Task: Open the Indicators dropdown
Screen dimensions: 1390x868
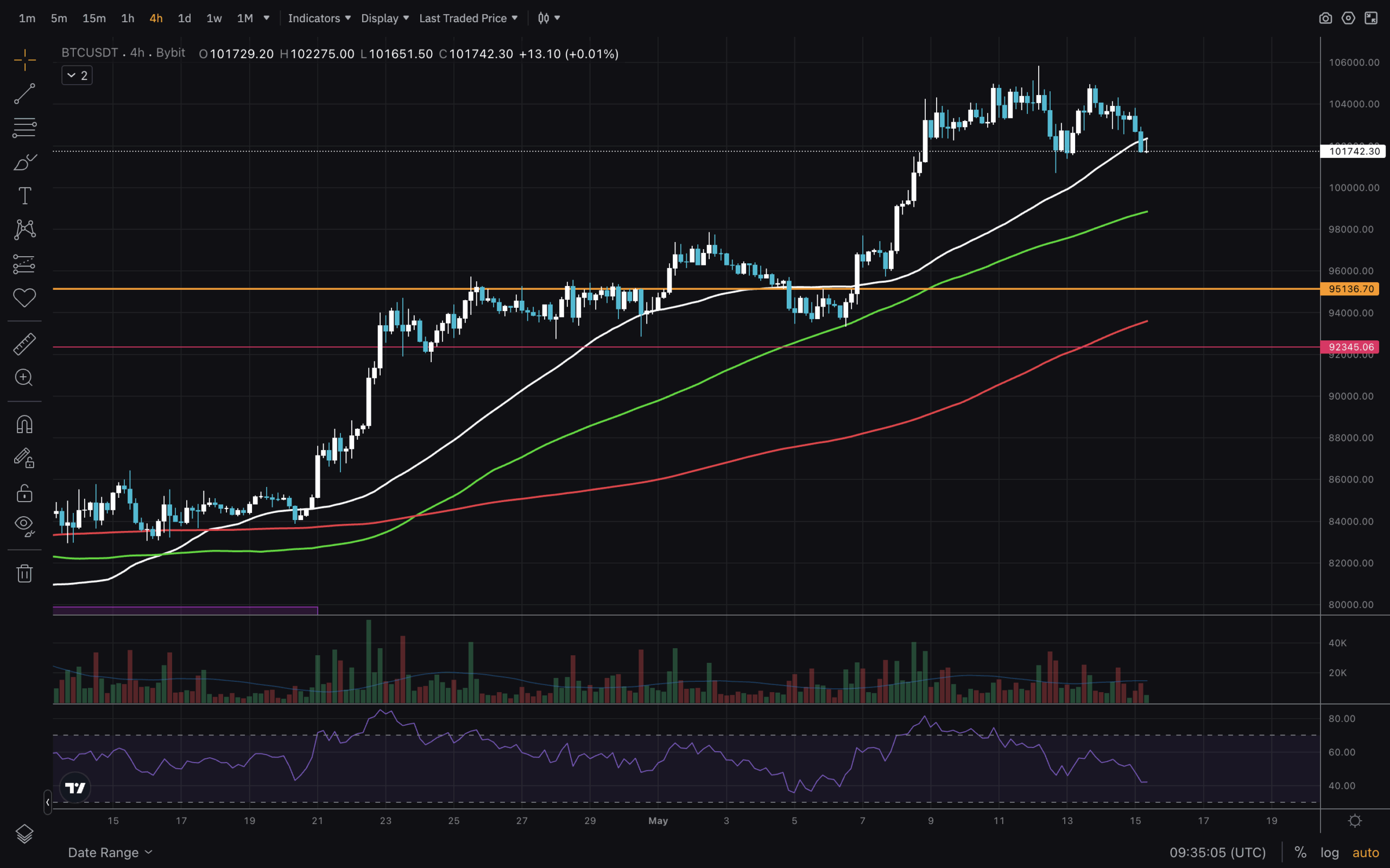Action: 319,18
